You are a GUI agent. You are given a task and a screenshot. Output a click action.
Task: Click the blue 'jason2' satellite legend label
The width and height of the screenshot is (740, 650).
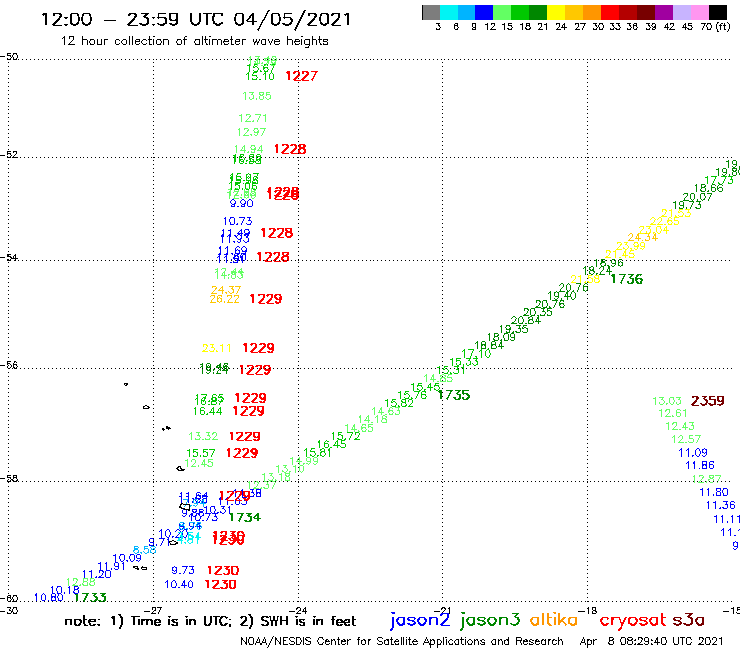(420, 620)
